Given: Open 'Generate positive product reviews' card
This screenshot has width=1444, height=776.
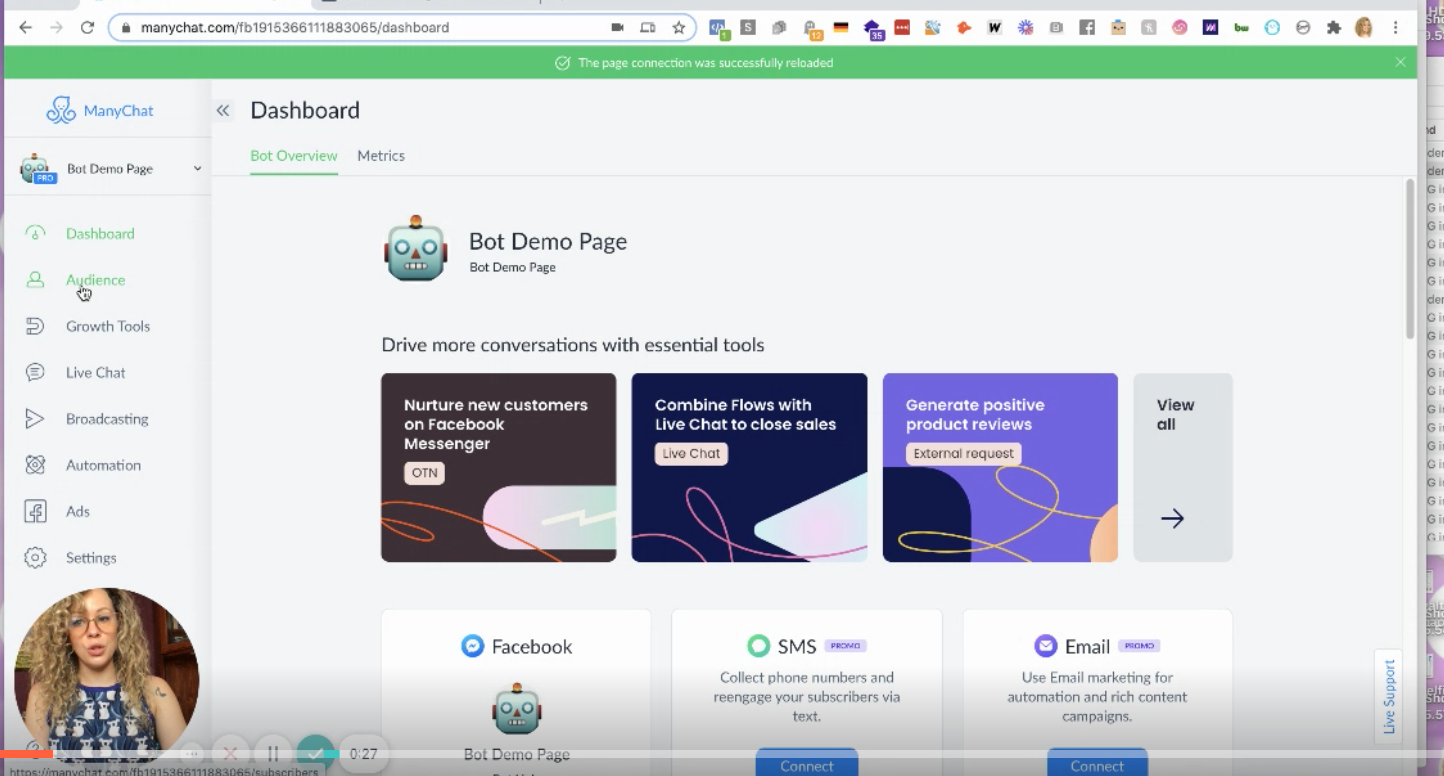Looking at the screenshot, I should [1000, 467].
